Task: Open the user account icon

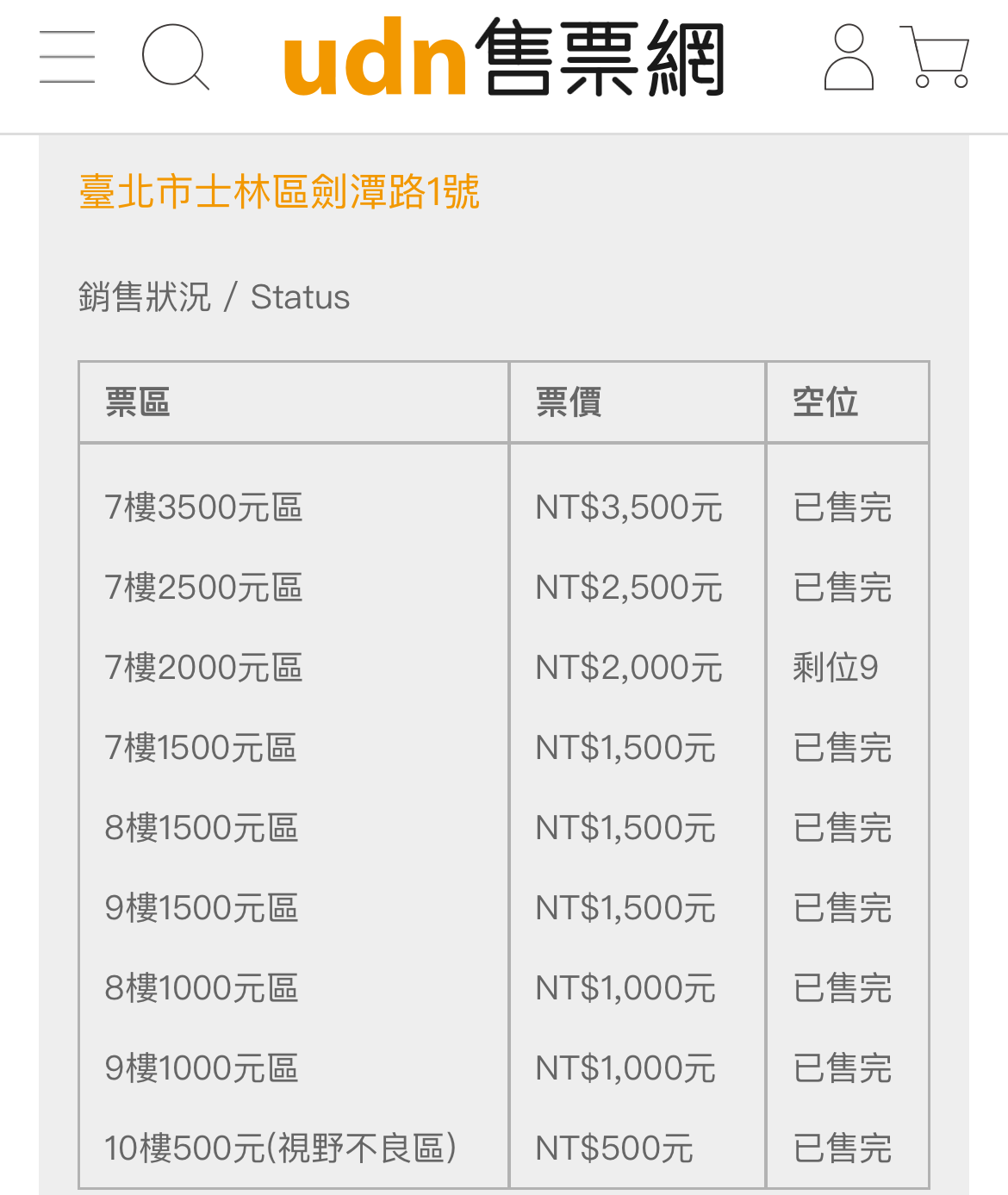Action: point(849,57)
